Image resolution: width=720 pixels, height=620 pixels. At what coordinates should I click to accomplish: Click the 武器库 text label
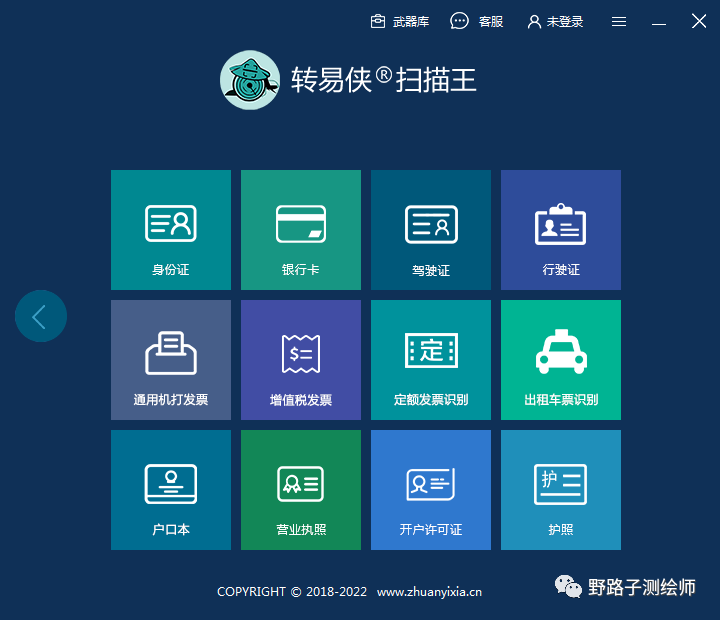point(411,22)
